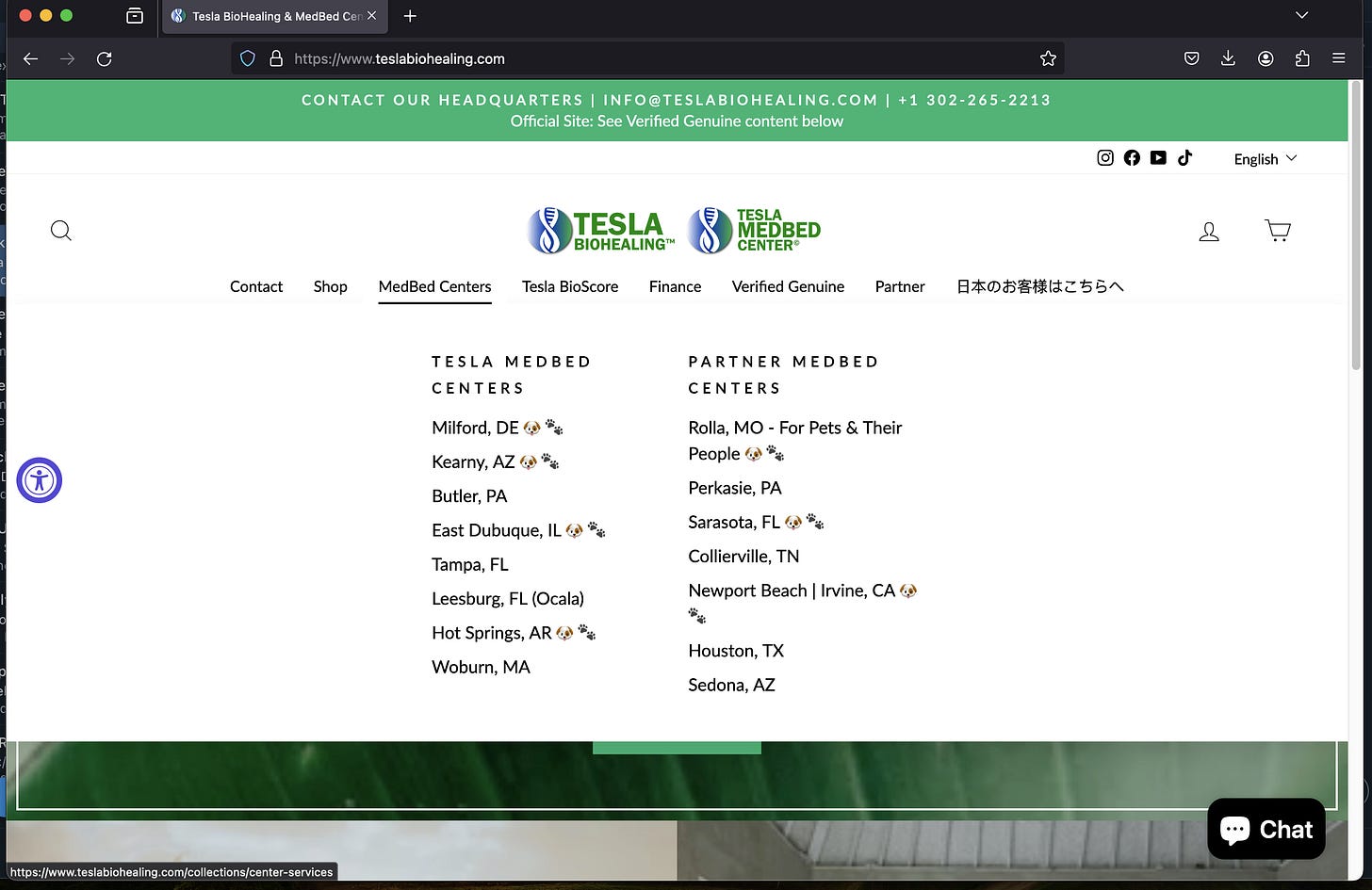Screen dimensions: 1372x890
Task: Click the site search magnifier icon
Action: pos(61,231)
